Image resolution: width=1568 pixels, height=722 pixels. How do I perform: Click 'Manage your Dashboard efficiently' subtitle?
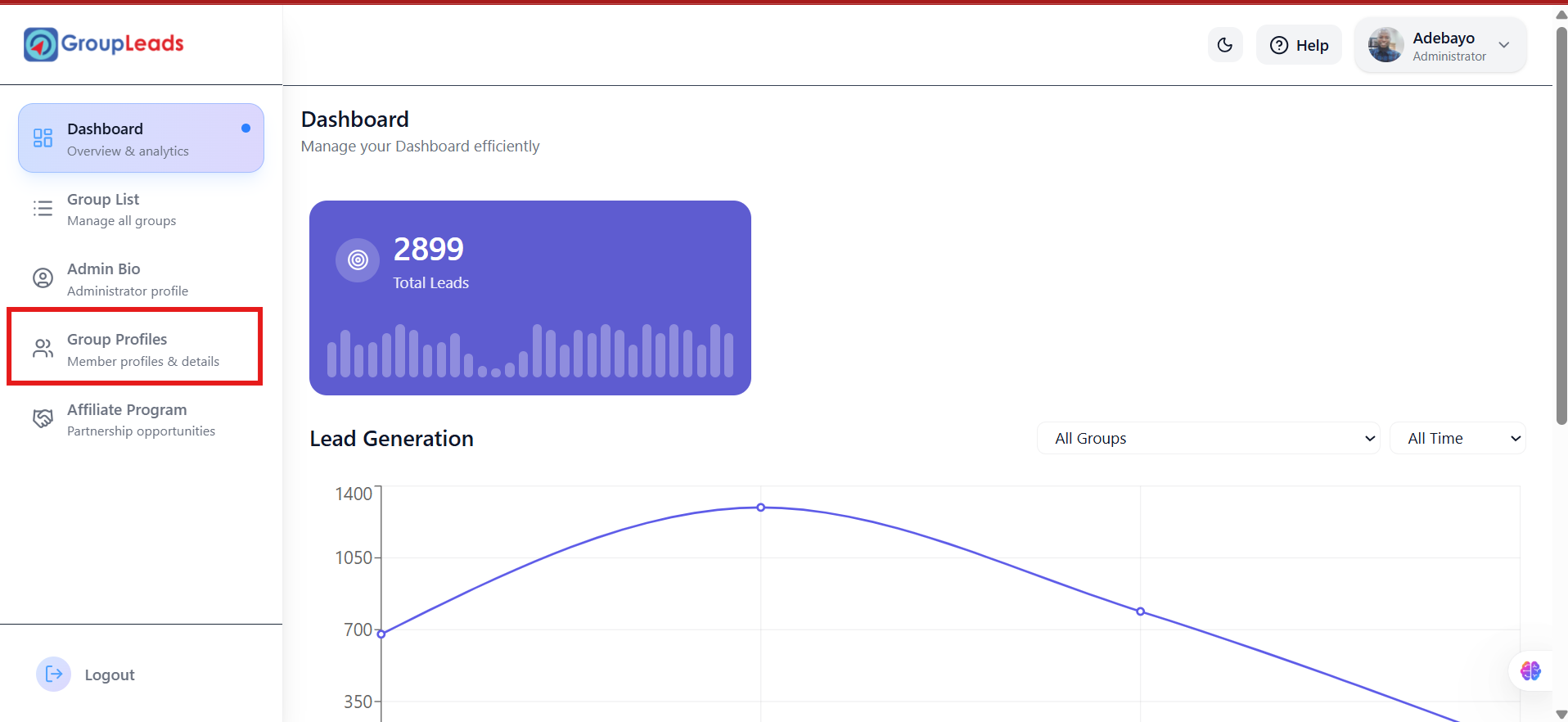(421, 147)
